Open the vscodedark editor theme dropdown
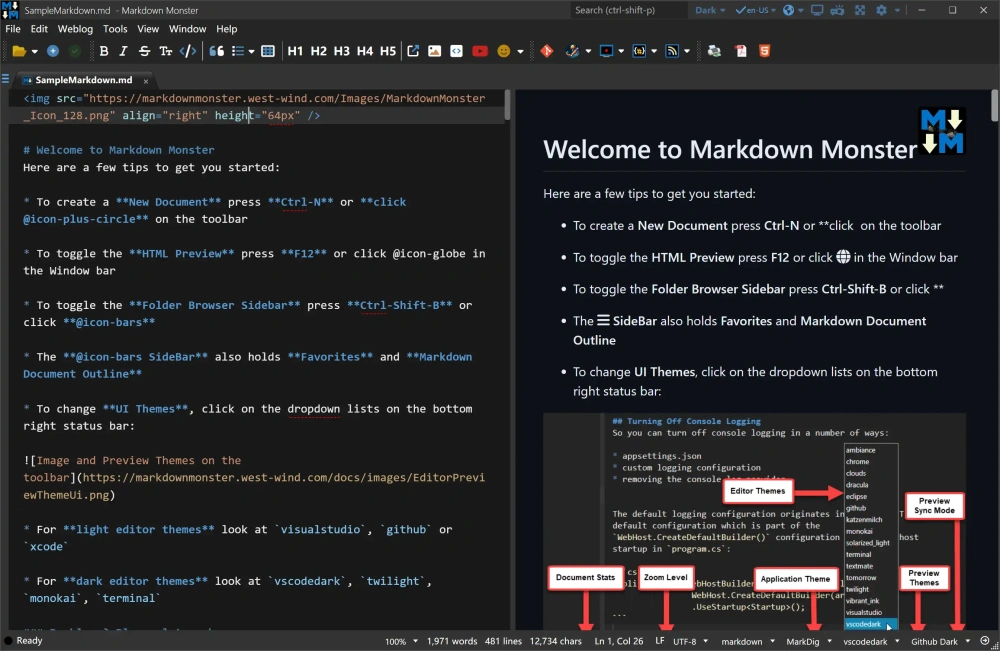1000x651 pixels. click(871, 641)
